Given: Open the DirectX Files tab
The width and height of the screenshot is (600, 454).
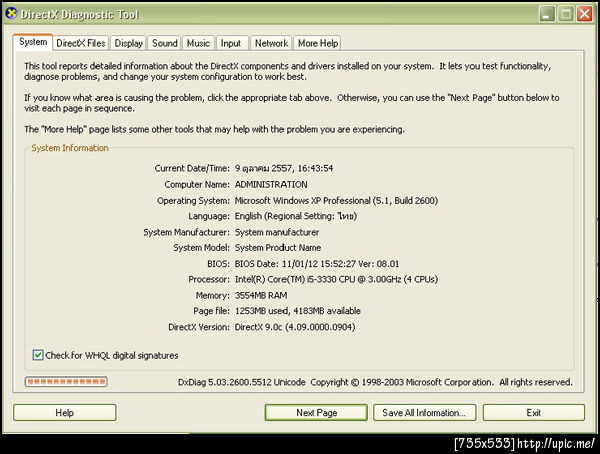Looking at the screenshot, I should (x=81, y=43).
